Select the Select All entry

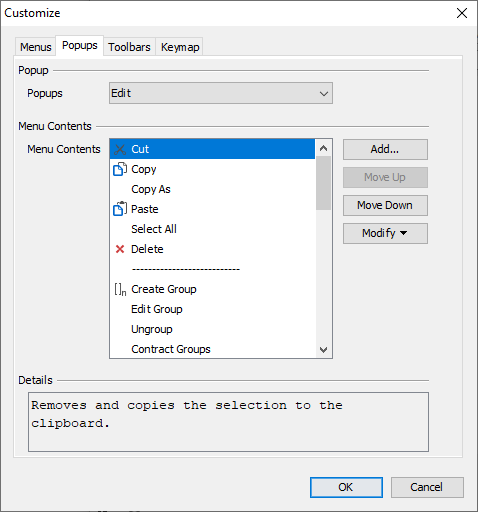tap(212, 229)
